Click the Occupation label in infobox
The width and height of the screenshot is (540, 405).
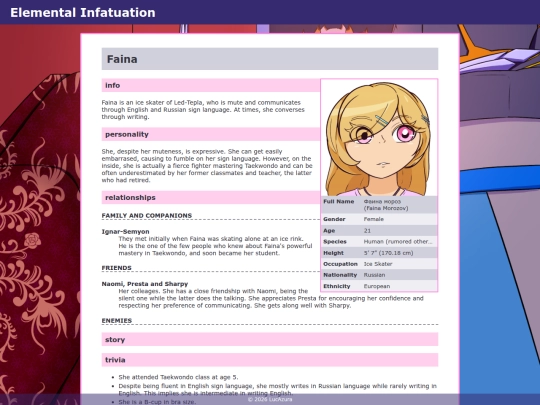(x=340, y=264)
